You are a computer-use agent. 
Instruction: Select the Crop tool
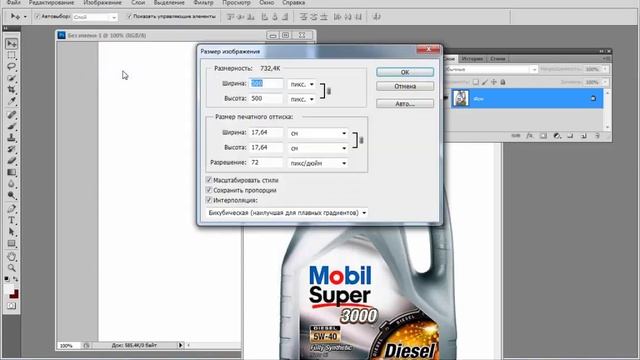coord(11,89)
